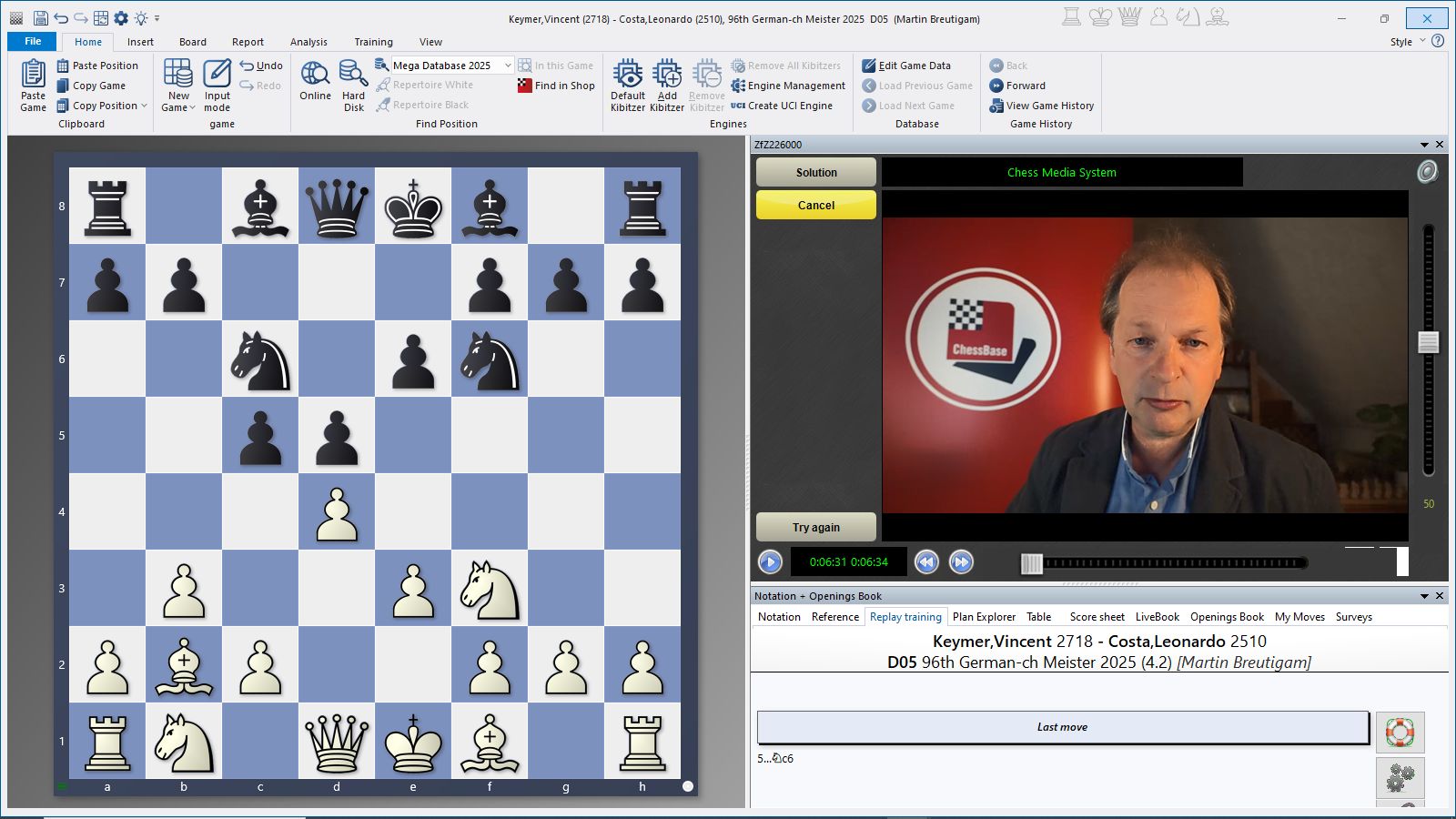The height and width of the screenshot is (819, 1456).
Task: Click the Solution button
Action: 816,172
